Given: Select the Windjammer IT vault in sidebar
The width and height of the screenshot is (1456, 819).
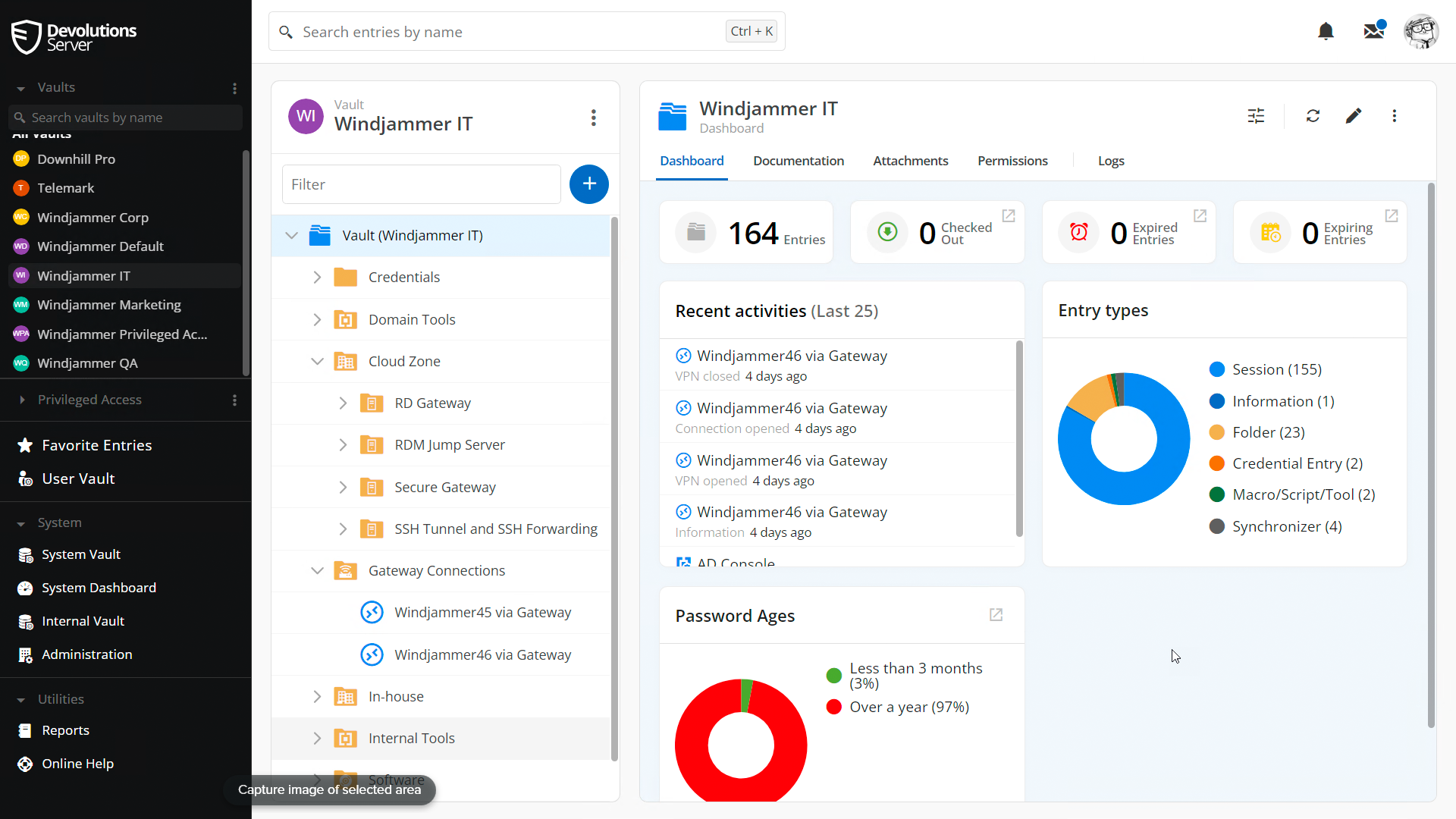Looking at the screenshot, I should [84, 275].
